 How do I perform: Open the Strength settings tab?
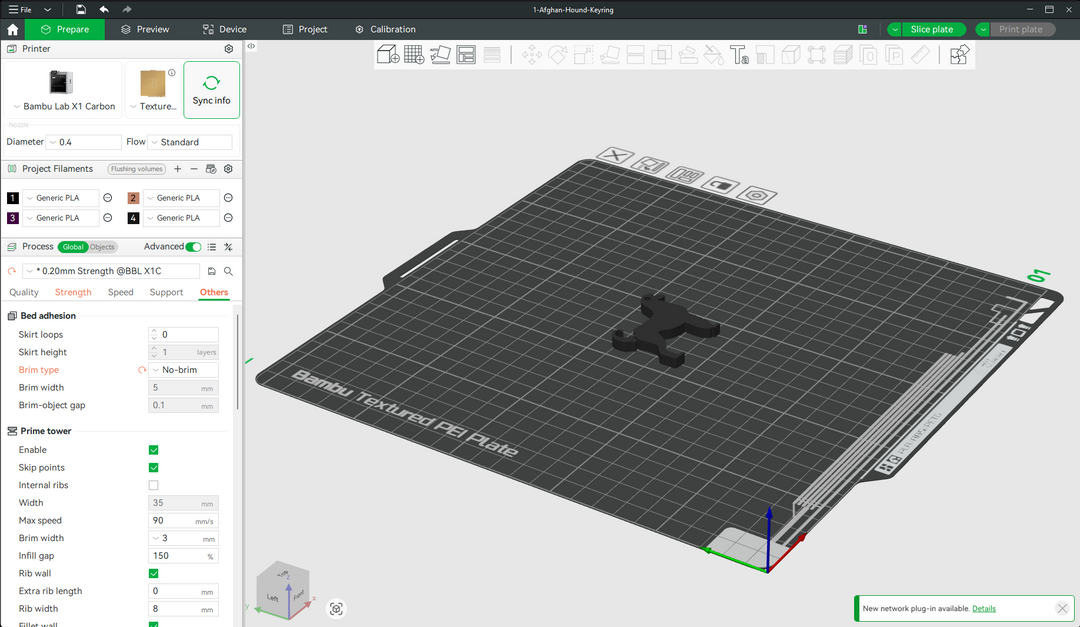point(72,292)
